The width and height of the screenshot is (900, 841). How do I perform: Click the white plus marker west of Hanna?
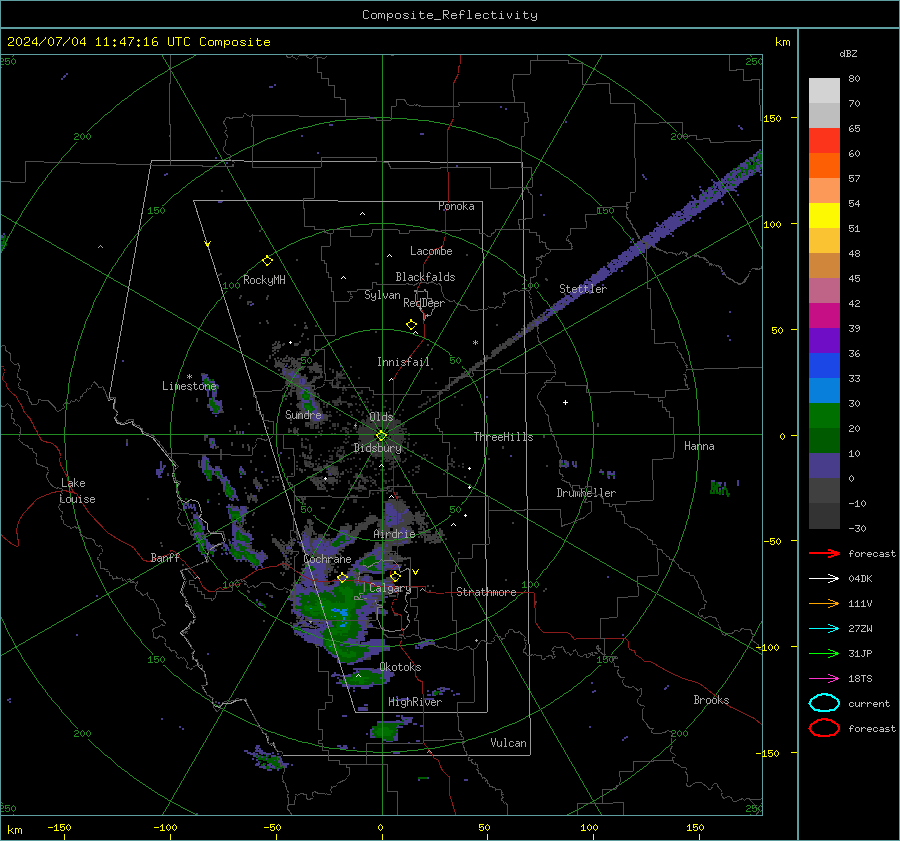click(565, 402)
